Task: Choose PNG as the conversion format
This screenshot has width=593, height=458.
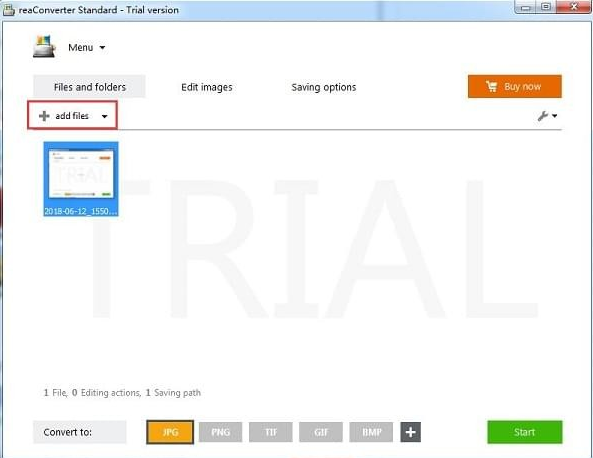Action: pos(220,432)
